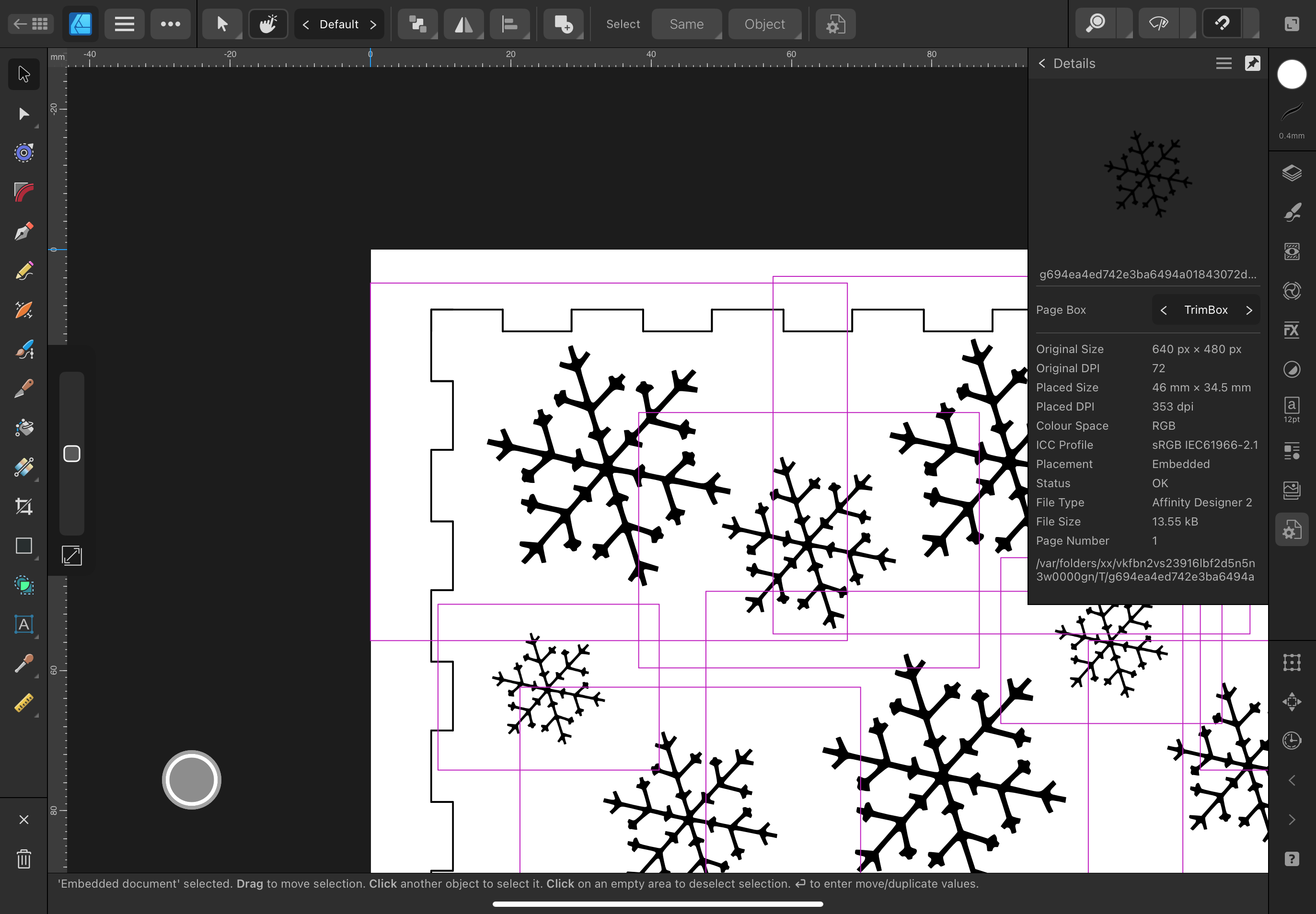
Task: Tap the grey joystick circle control
Action: point(191,780)
